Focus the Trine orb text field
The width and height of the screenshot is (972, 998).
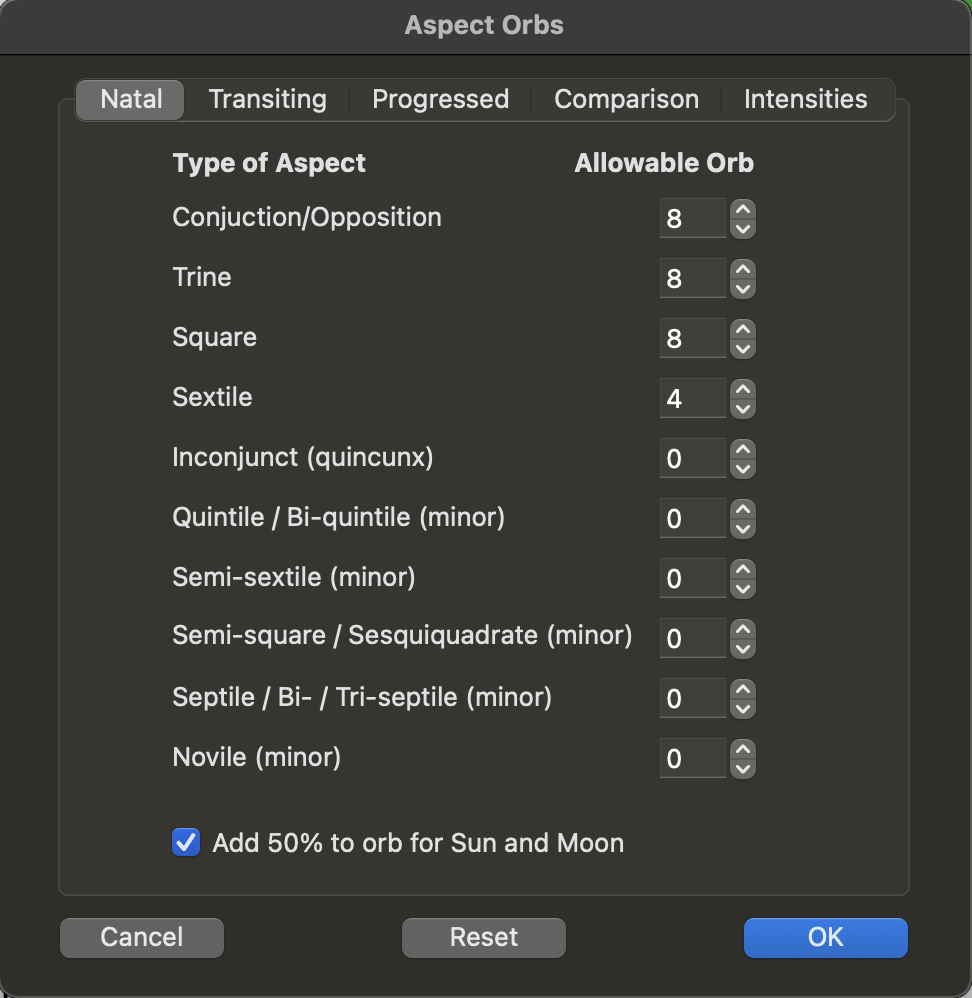(692, 279)
